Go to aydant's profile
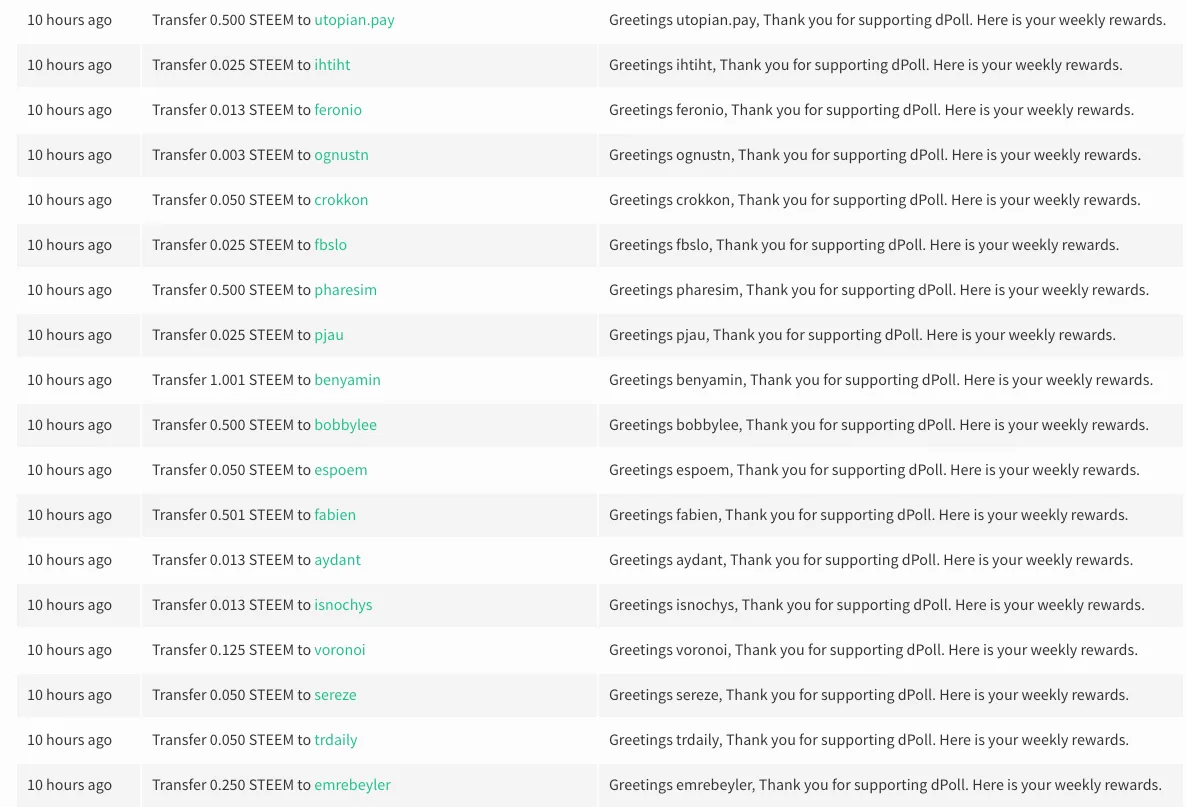This screenshot has height=807, width=1186. 337,560
